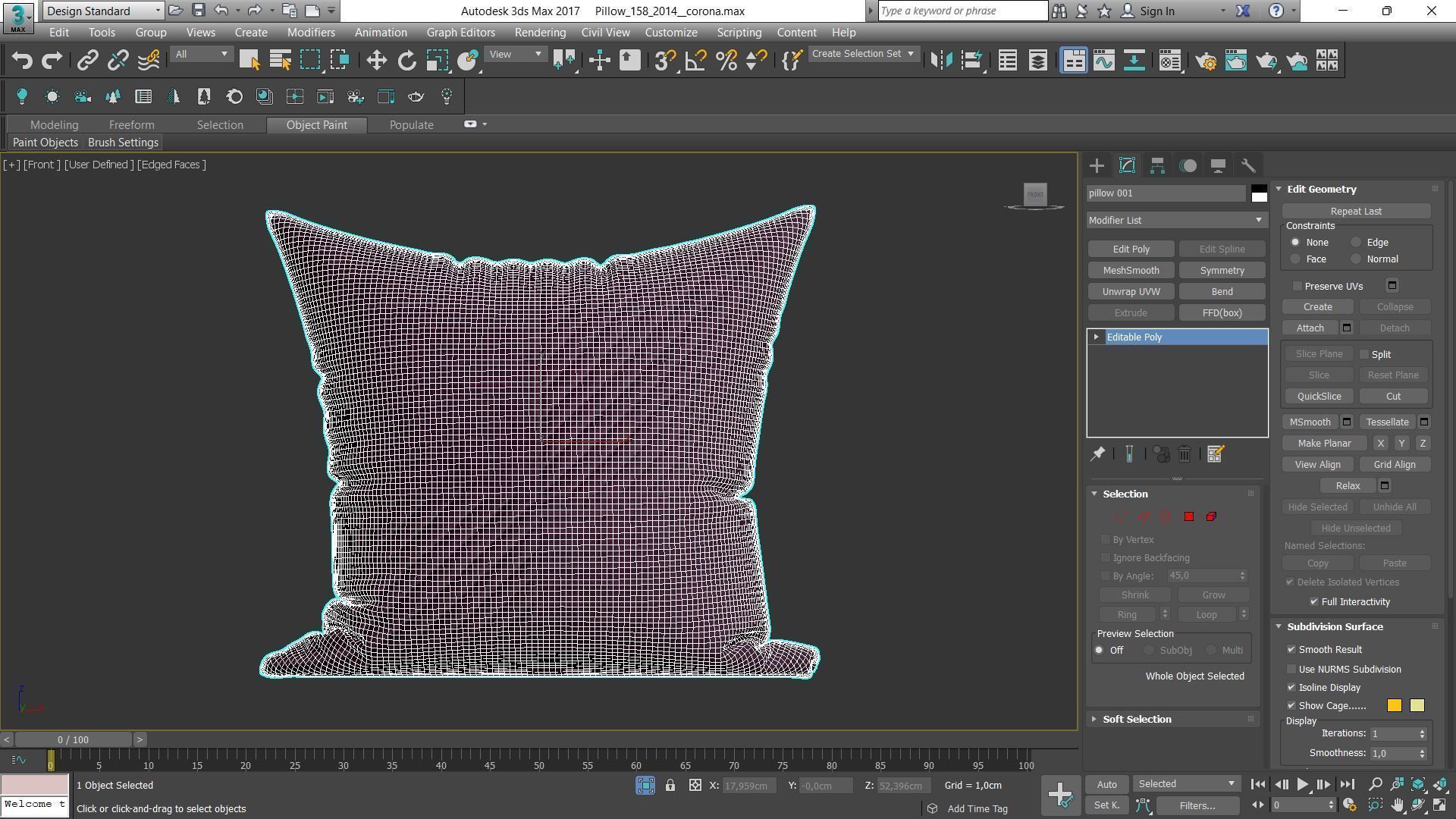Toggle the selection lock padlock icon

[x=670, y=786]
